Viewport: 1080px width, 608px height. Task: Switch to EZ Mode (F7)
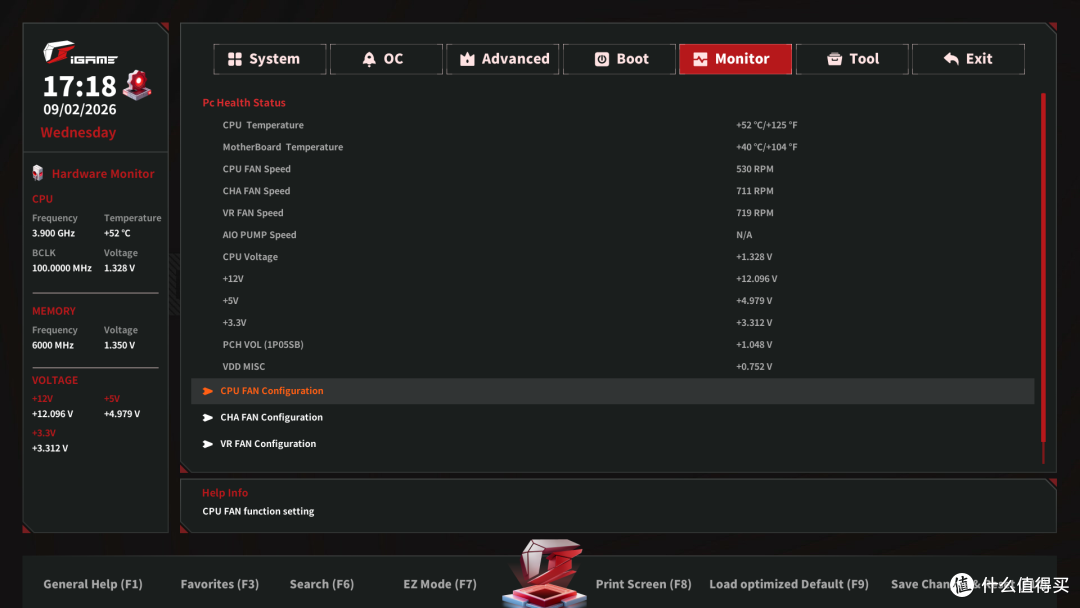click(440, 584)
